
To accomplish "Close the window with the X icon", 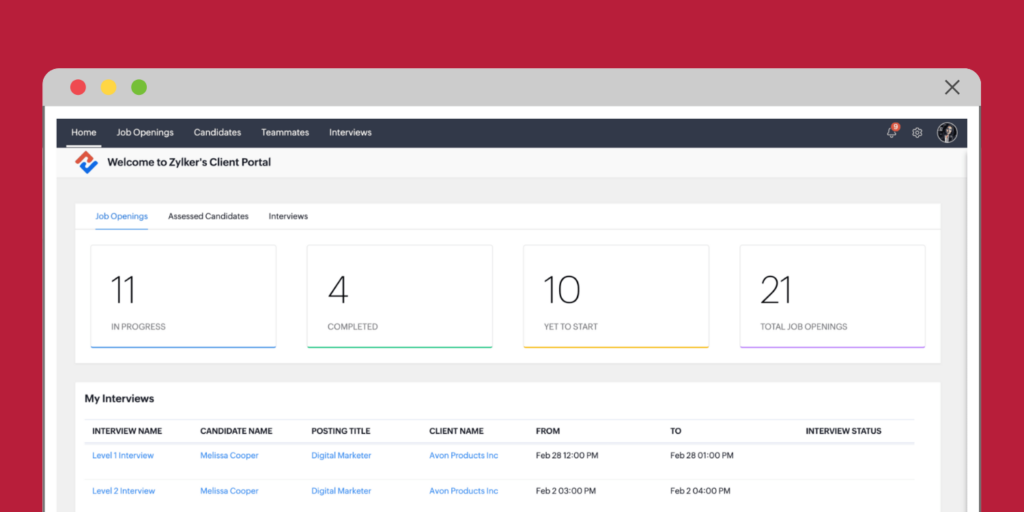I will pyautogui.click(x=952, y=88).
